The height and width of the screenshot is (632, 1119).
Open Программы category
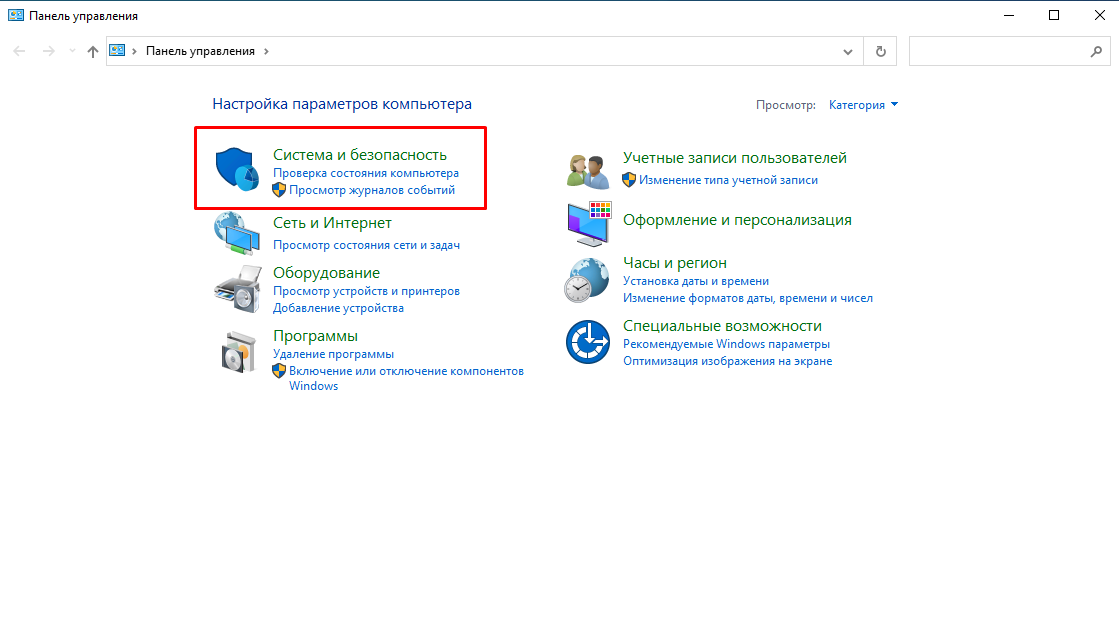[315, 336]
